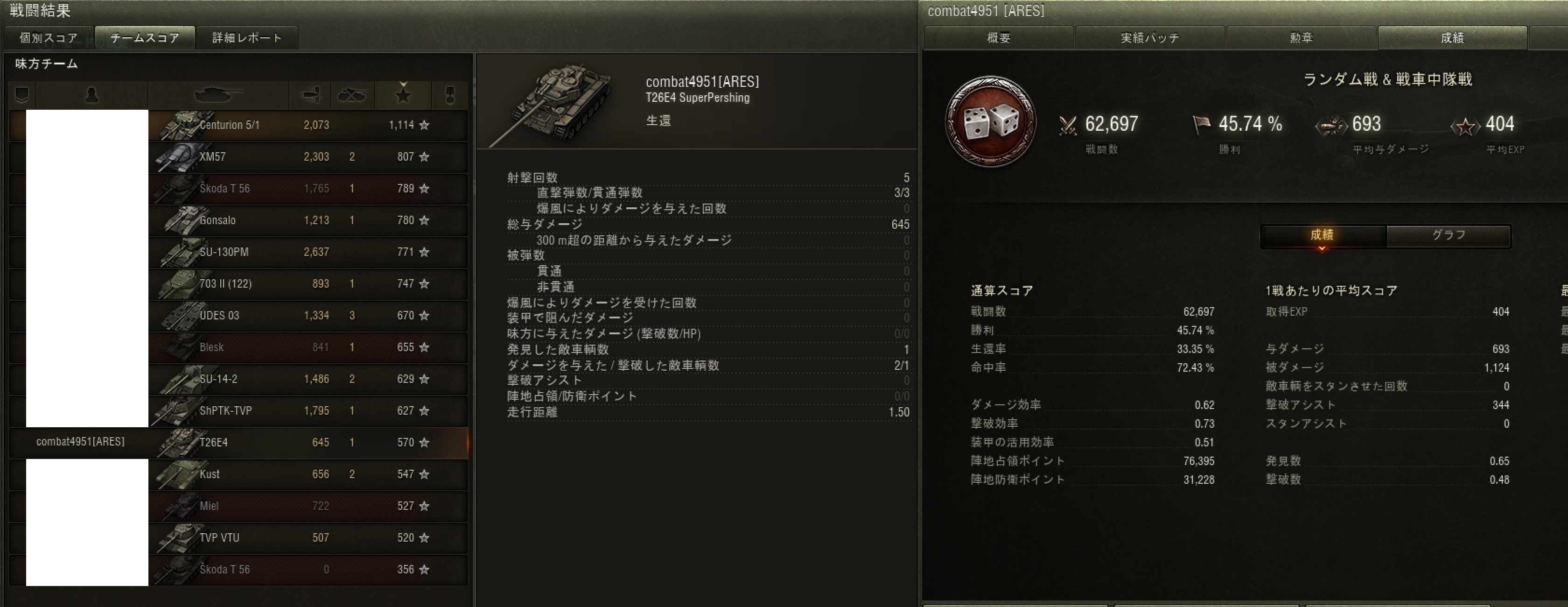Viewport: 1568px width, 607px height.
Task: Select the combat4951 T26E4 row
Action: click(x=238, y=443)
